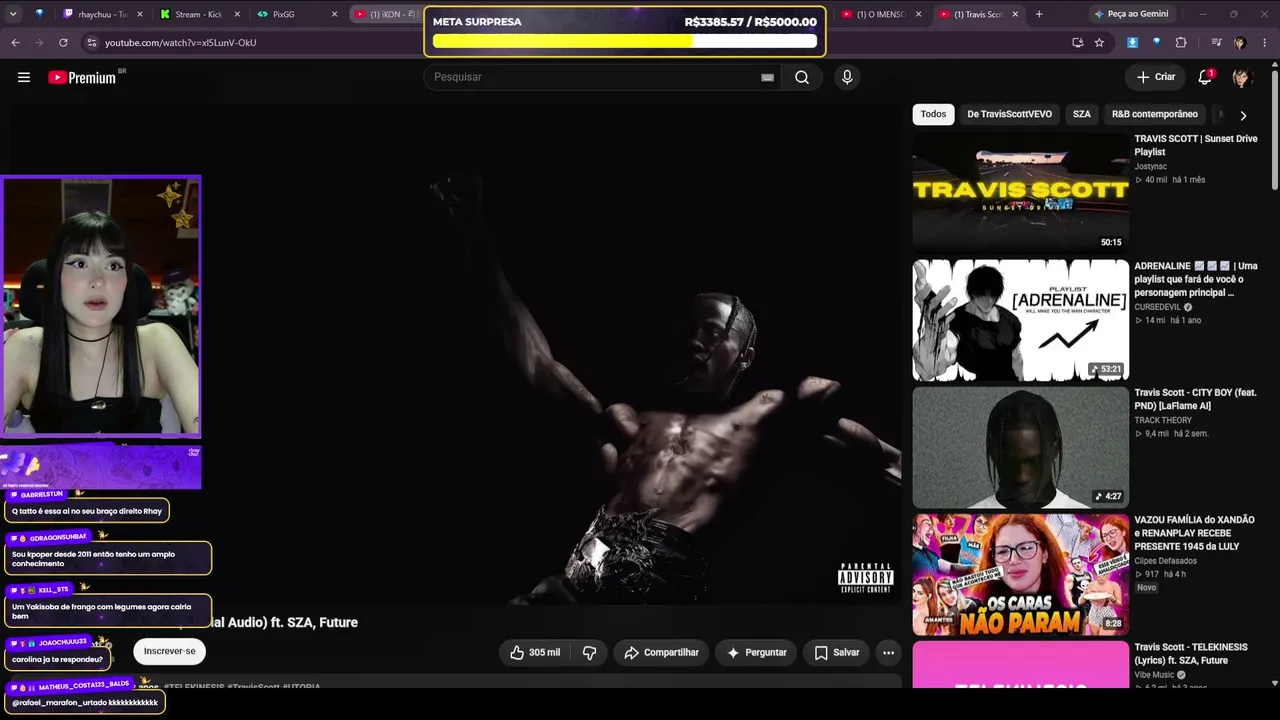Click Peça ao Gemini button

1130,14
